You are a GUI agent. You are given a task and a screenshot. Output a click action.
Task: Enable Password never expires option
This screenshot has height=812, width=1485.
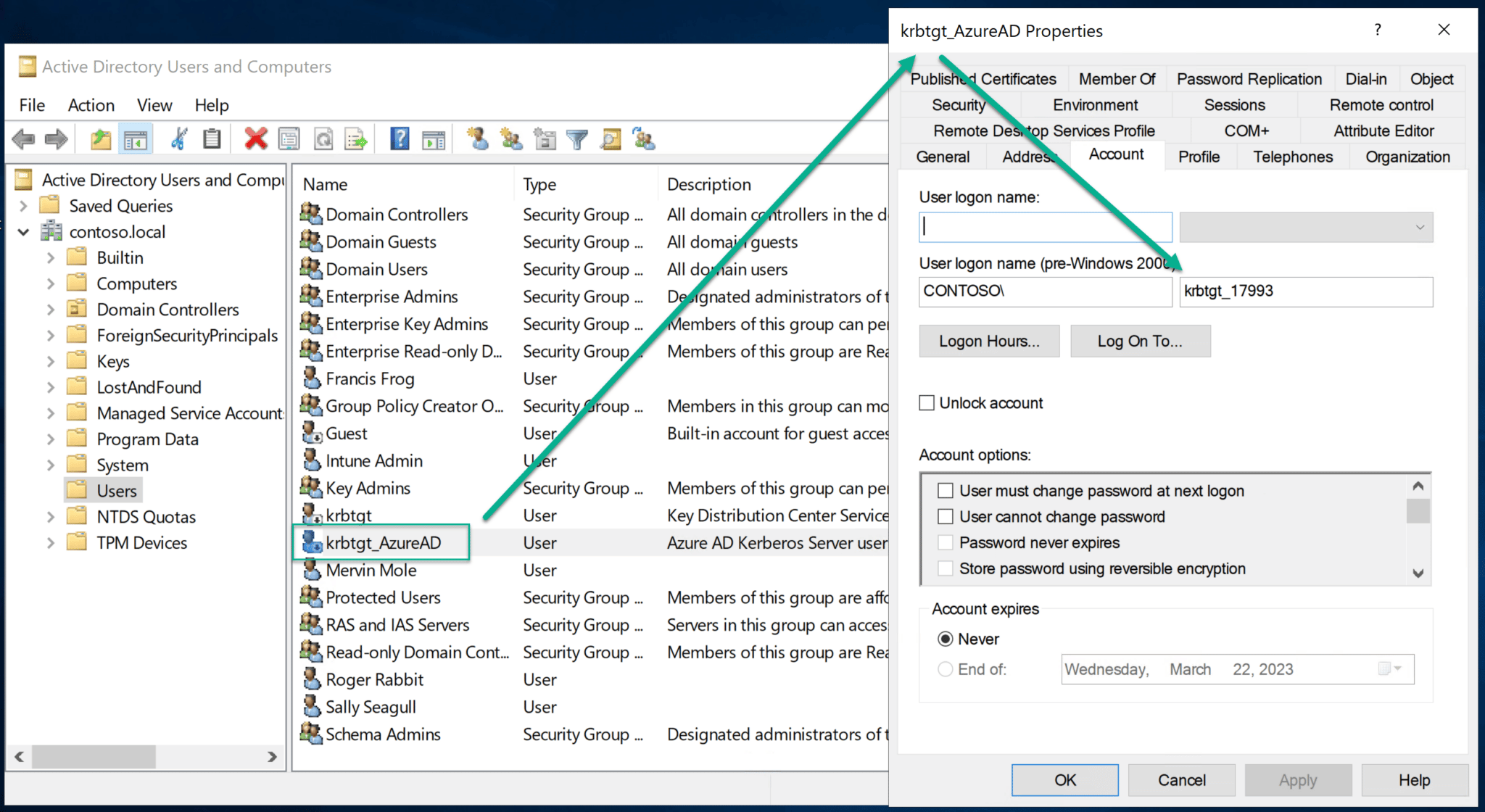click(946, 542)
